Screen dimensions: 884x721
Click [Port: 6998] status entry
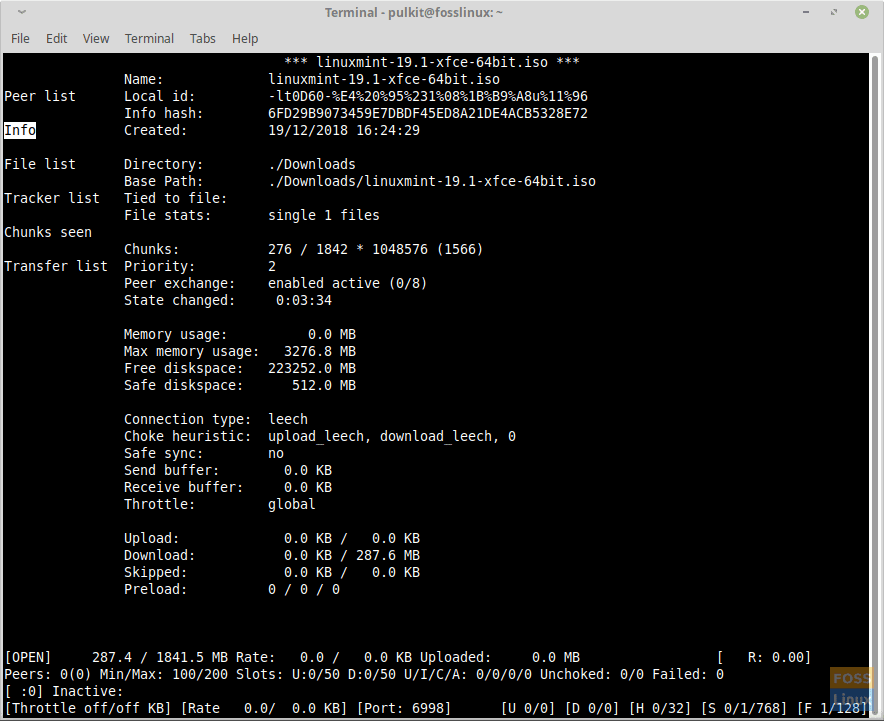coord(404,709)
